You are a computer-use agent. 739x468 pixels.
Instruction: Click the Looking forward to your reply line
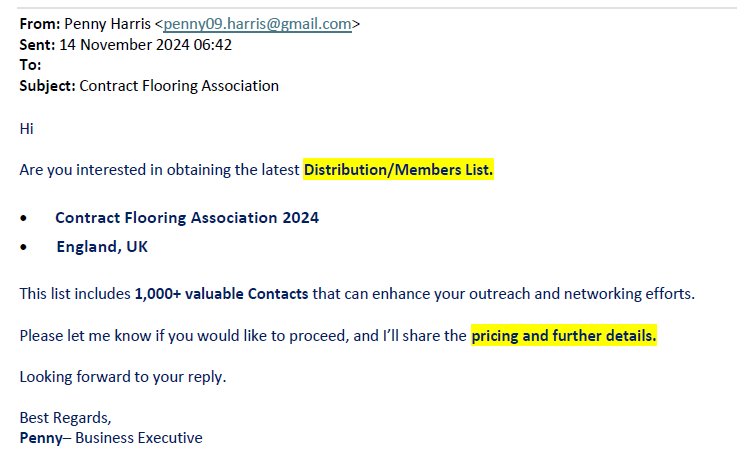point(123,377)
